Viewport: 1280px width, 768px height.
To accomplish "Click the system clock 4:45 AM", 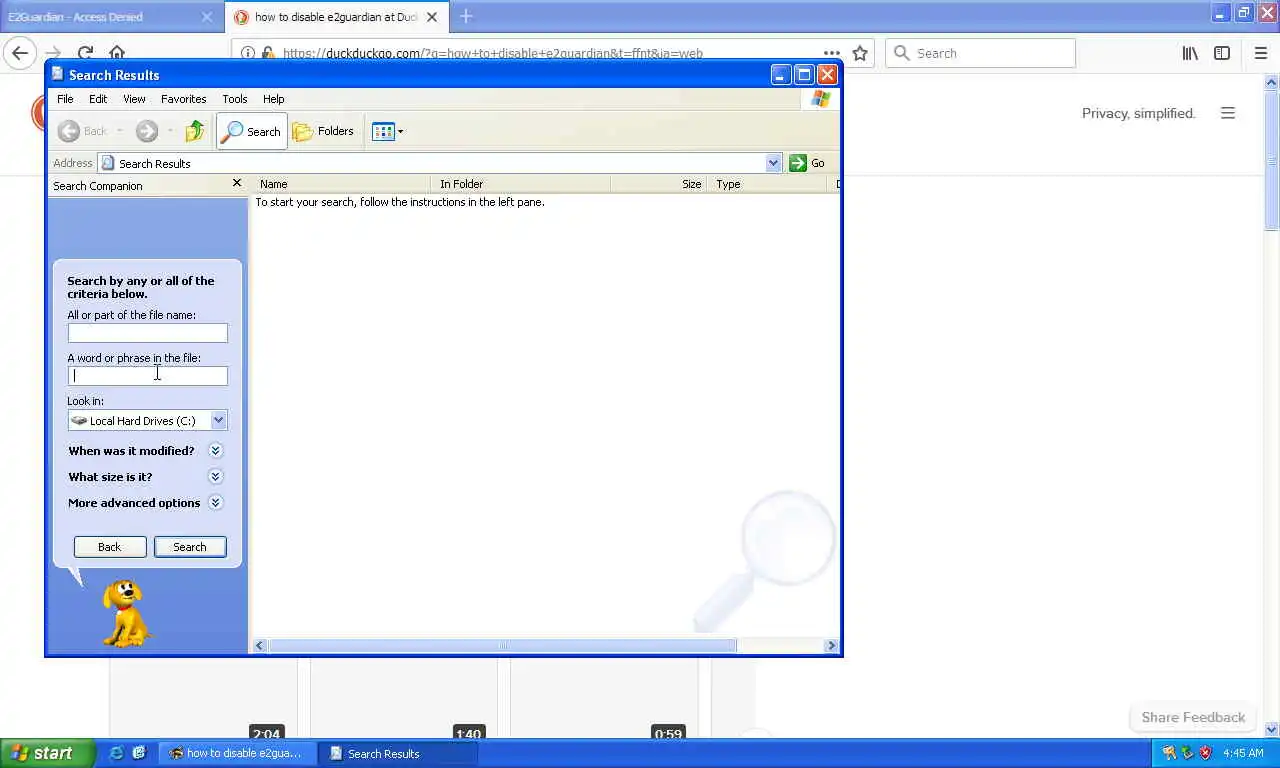I will tap(1243, 753).
